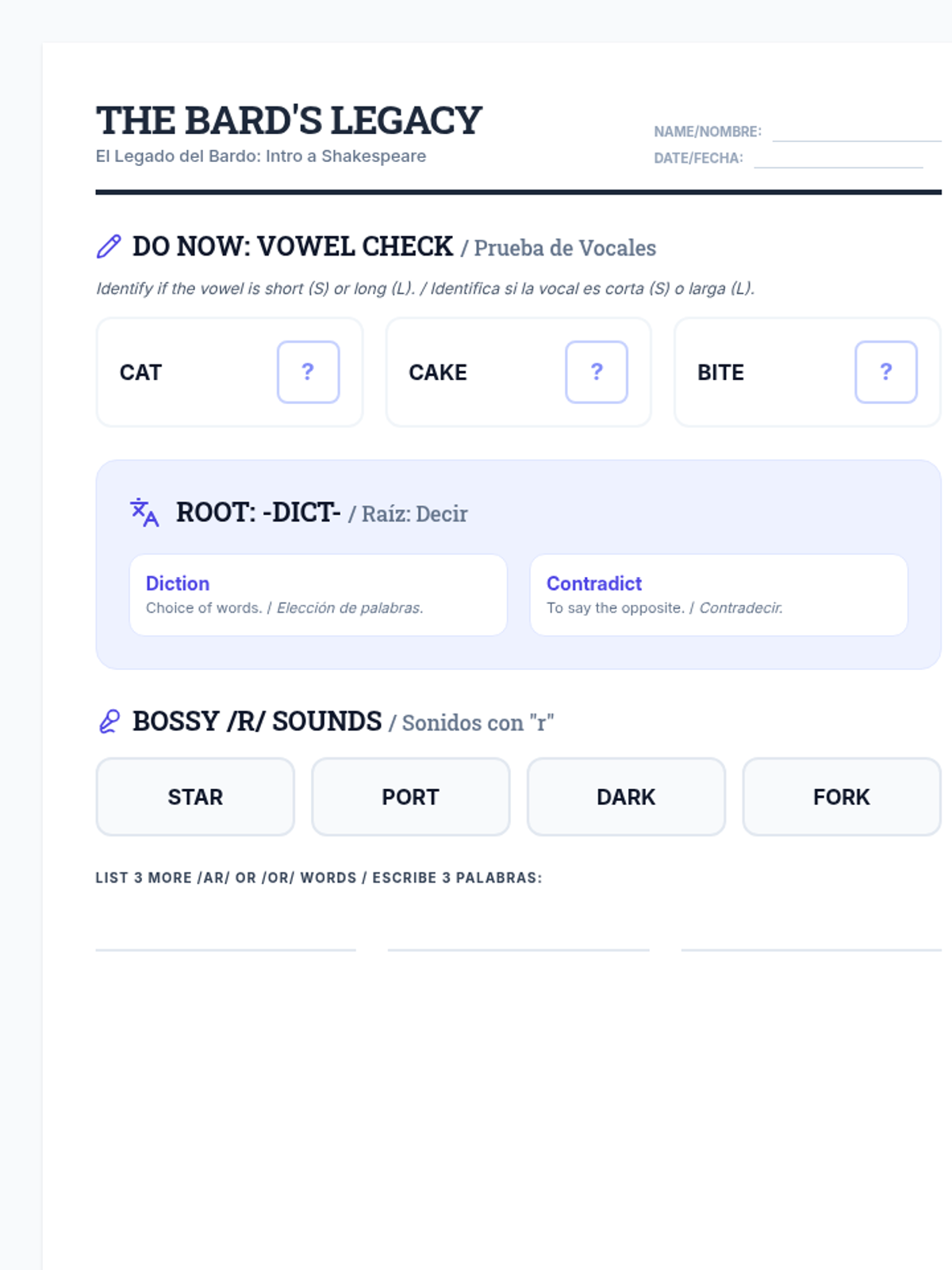Click The Bard's Legacy title
The height and width of the screenshot is (1270, 952).
tap(289, 121)
